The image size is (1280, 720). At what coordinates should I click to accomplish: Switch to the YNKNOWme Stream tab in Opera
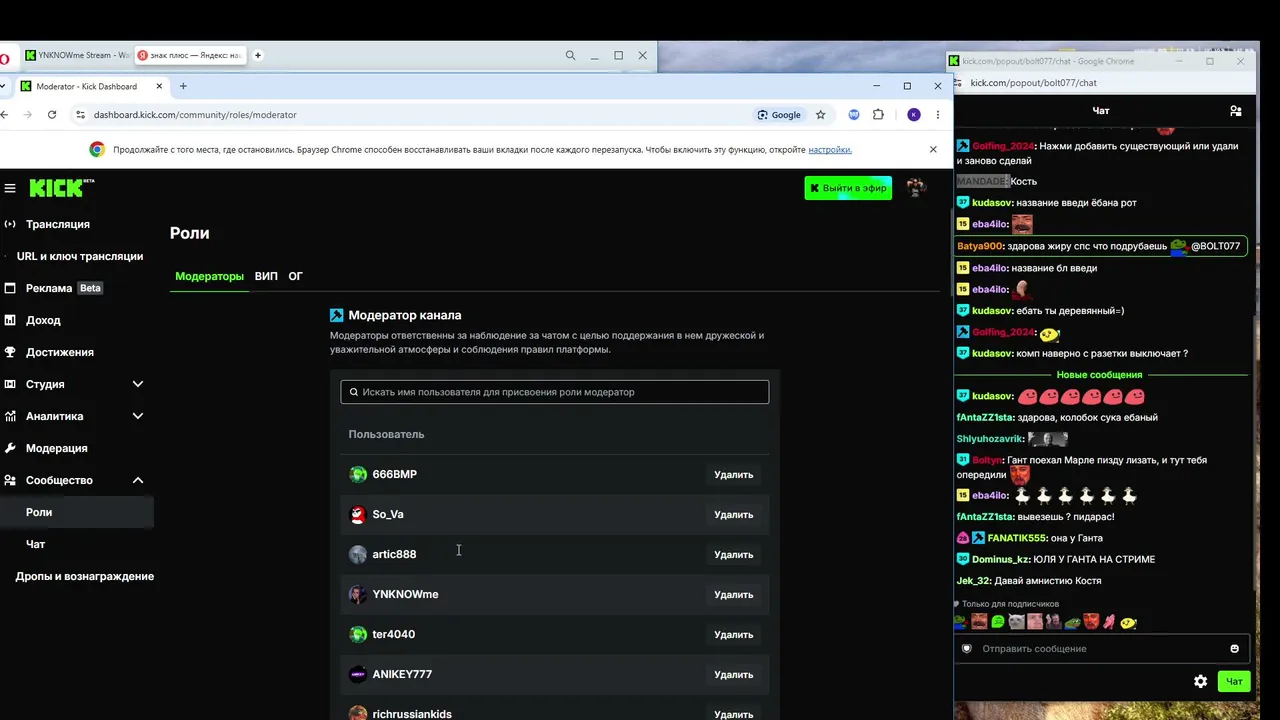tap(77, 55)
